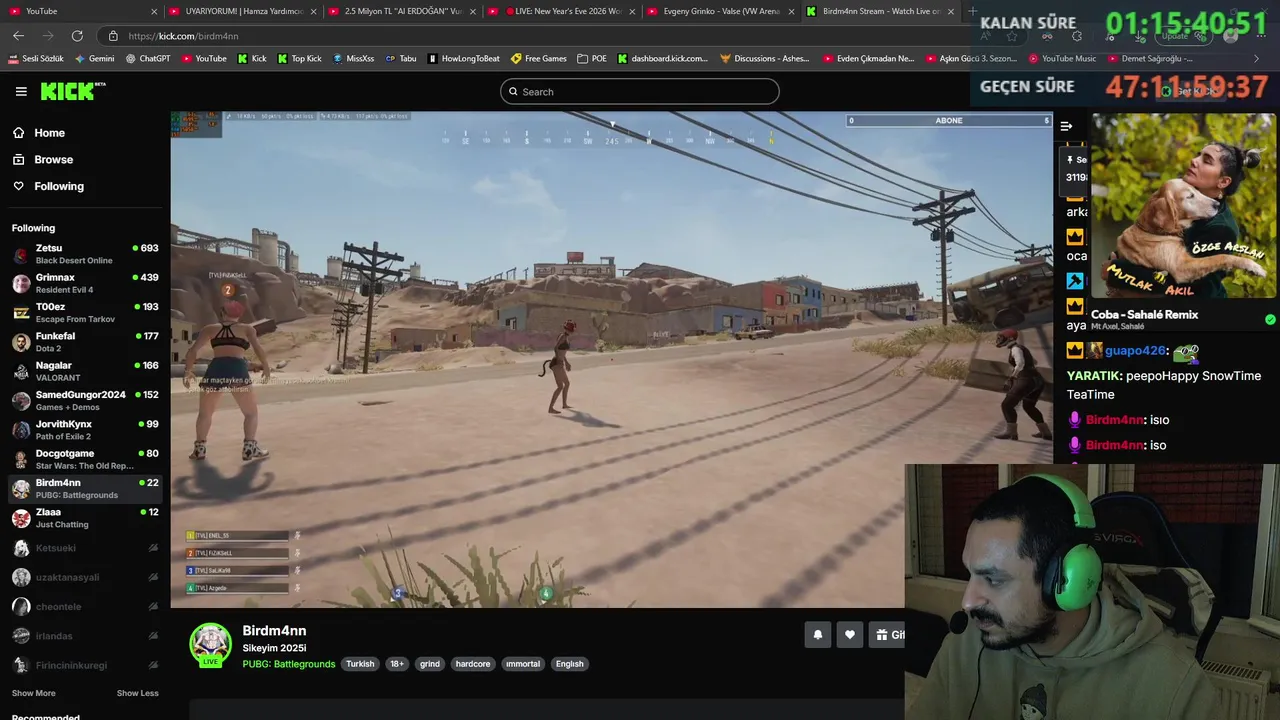
Task: Open Docgotgame's channel in Following
Action: click(85, 459)
